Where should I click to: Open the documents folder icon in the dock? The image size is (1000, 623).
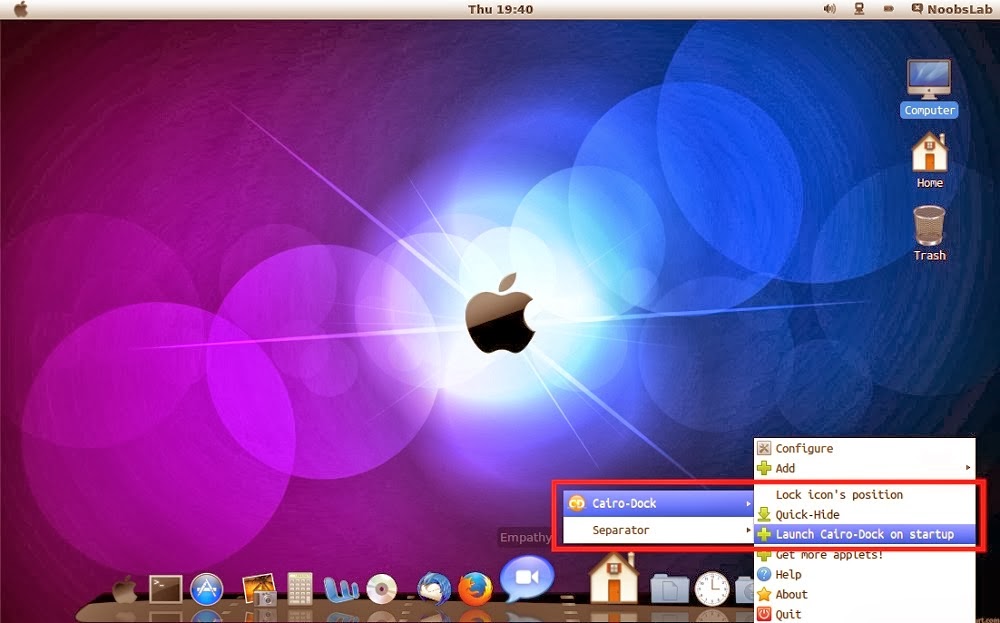(x=670, y=588)
